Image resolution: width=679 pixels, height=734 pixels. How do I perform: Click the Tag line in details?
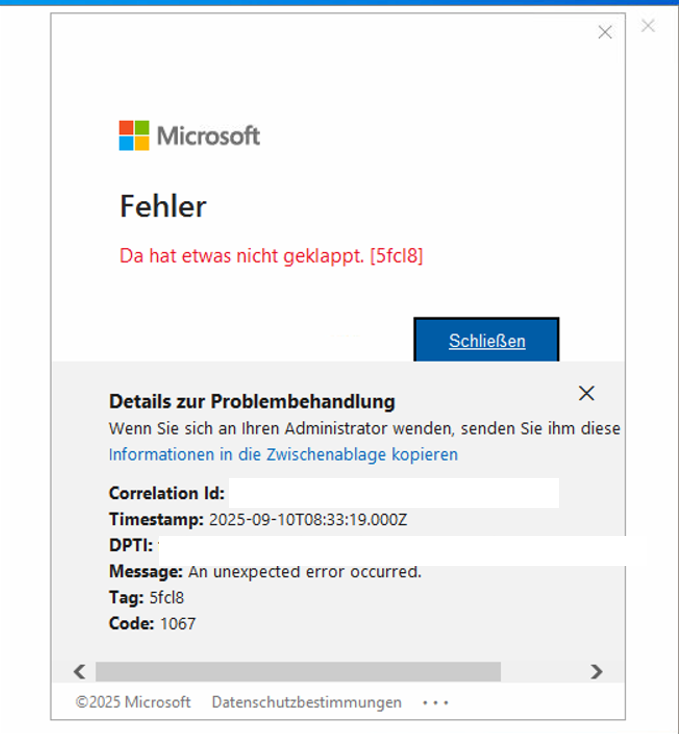[x=146, y=597]
